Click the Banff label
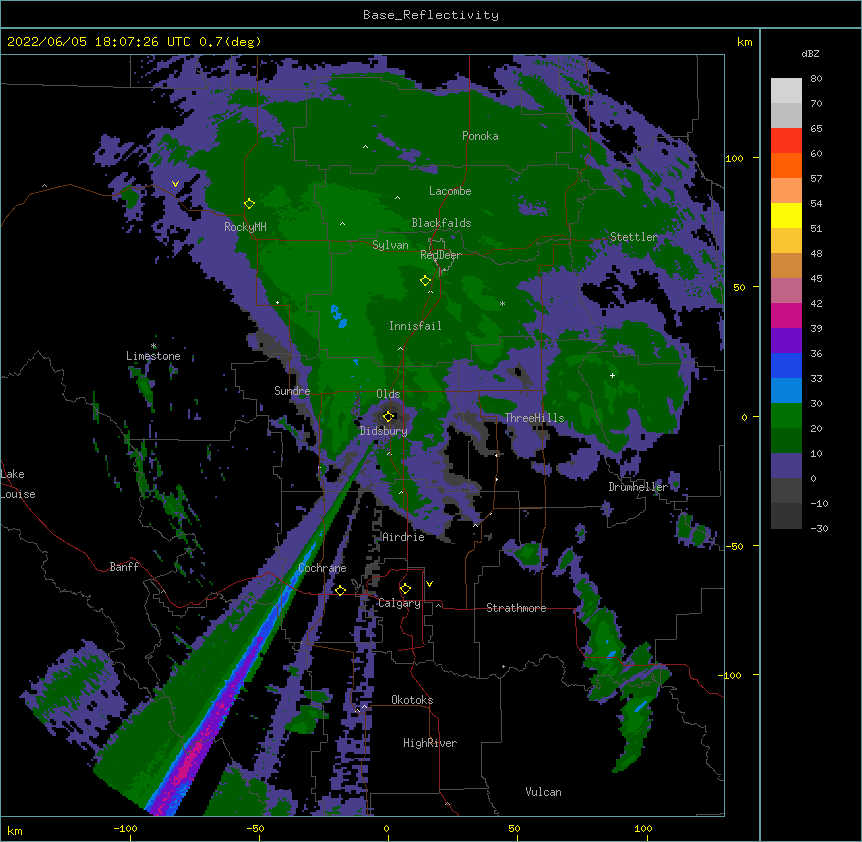 (124, 567)
